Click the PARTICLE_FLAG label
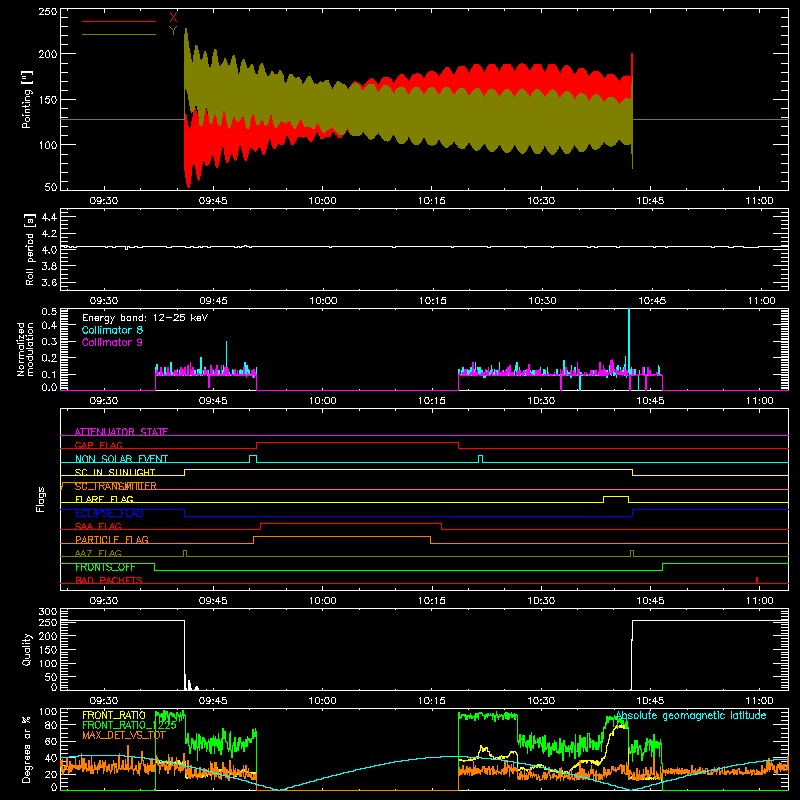Image resolution: width=800 pixels, height=800 pixels. (x=112, y=539)
